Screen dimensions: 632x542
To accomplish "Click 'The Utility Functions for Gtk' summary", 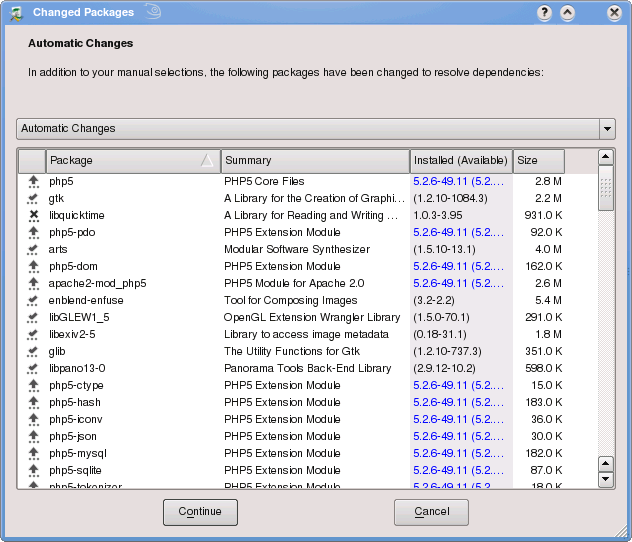I will pos(292,351).
